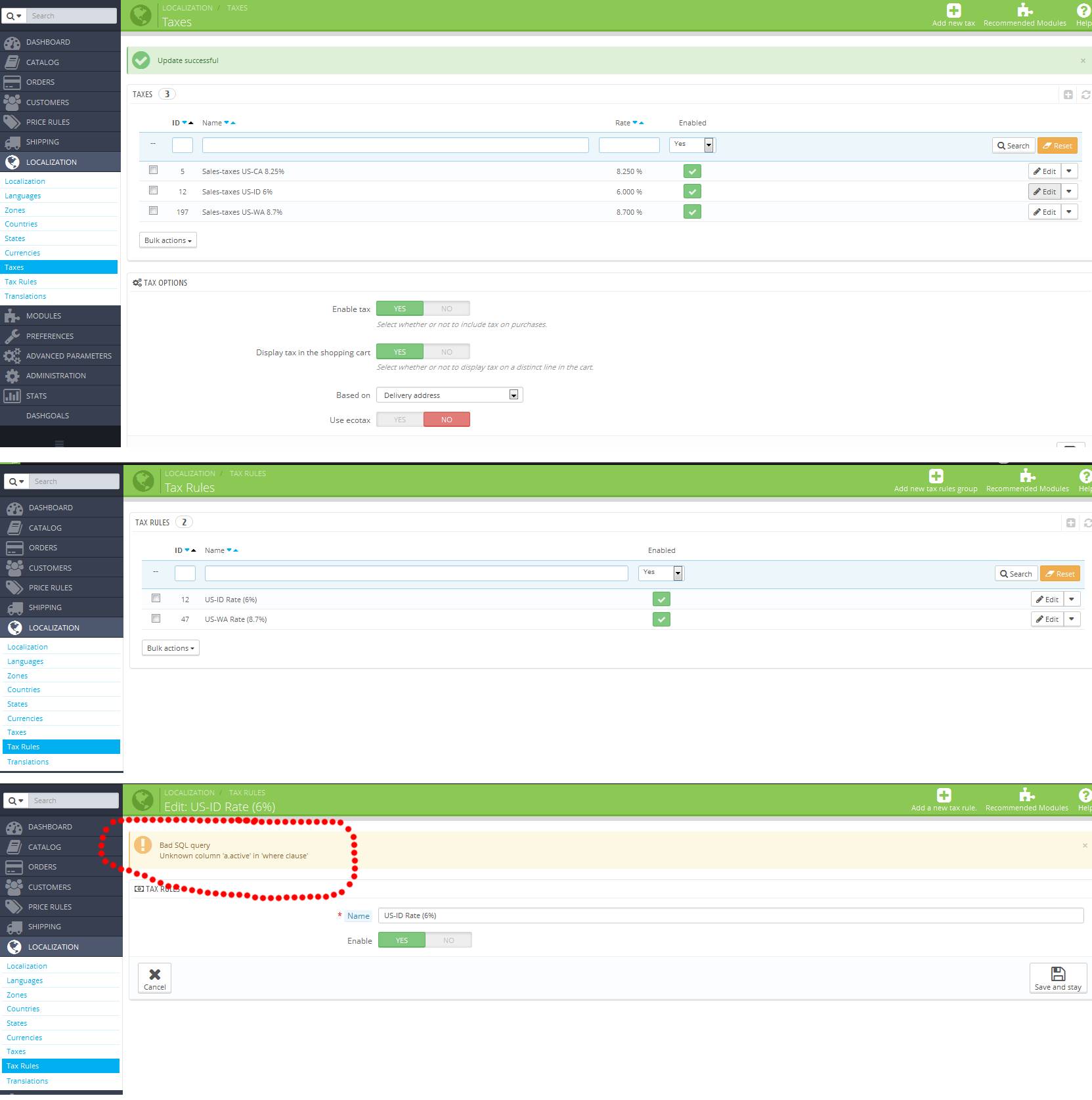Open Bulk actions menu under Tax Rules table
The height and width of the screenshot is (1100, 1092).
pos(171,648)
